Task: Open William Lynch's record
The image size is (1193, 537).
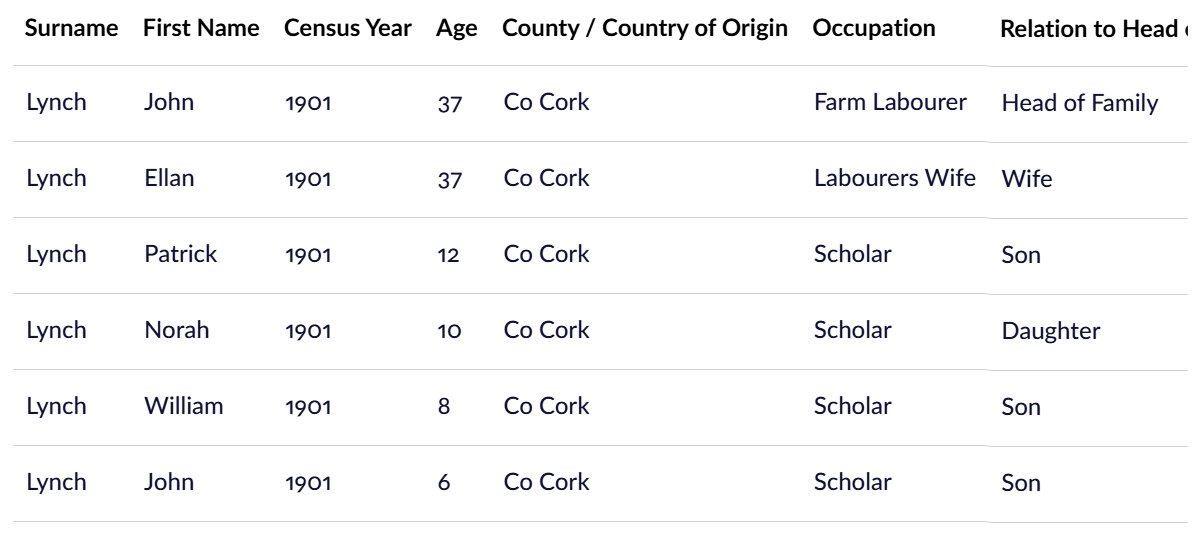Action: tap(600, 408)
